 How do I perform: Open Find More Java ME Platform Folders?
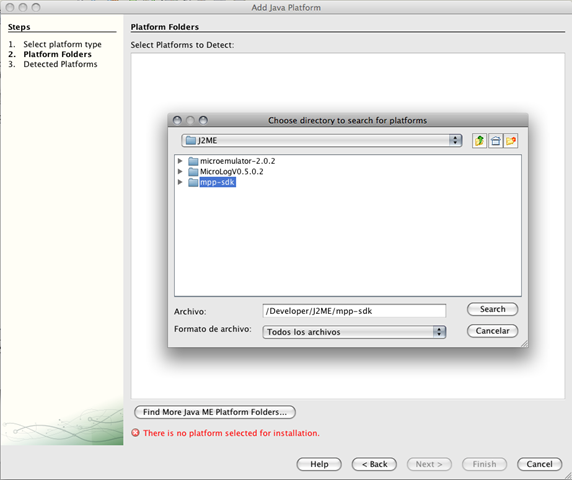tap(215, 412)
